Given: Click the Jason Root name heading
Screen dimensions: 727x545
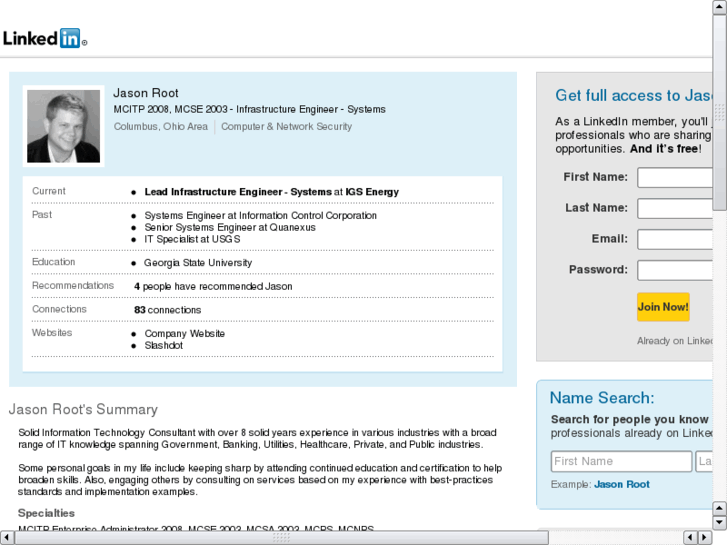Looking at the screenshot, I should point(146,93).
